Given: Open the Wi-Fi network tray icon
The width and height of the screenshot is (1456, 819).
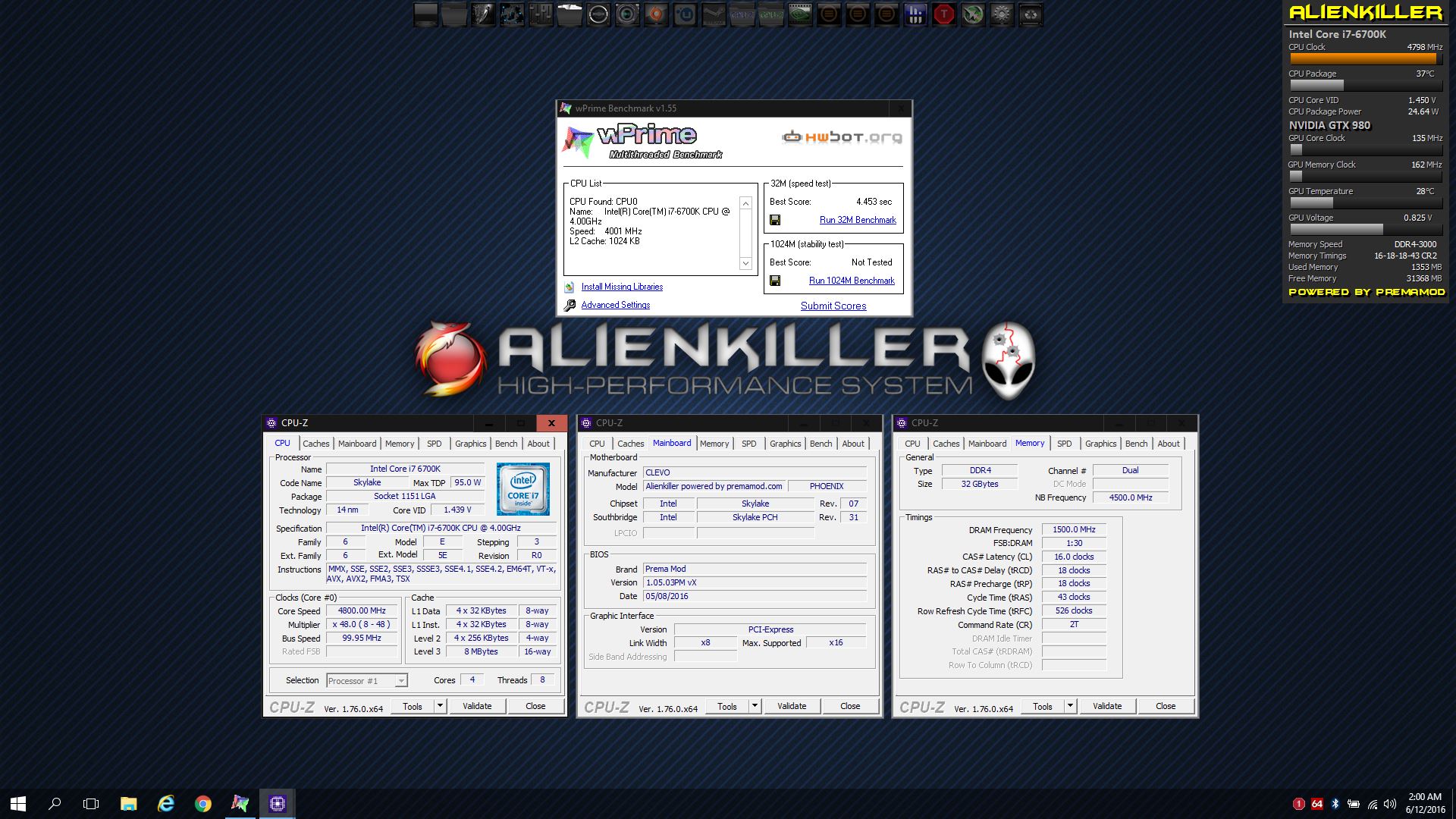Looking at the screenshot, I should click(x=1372, y=804).
